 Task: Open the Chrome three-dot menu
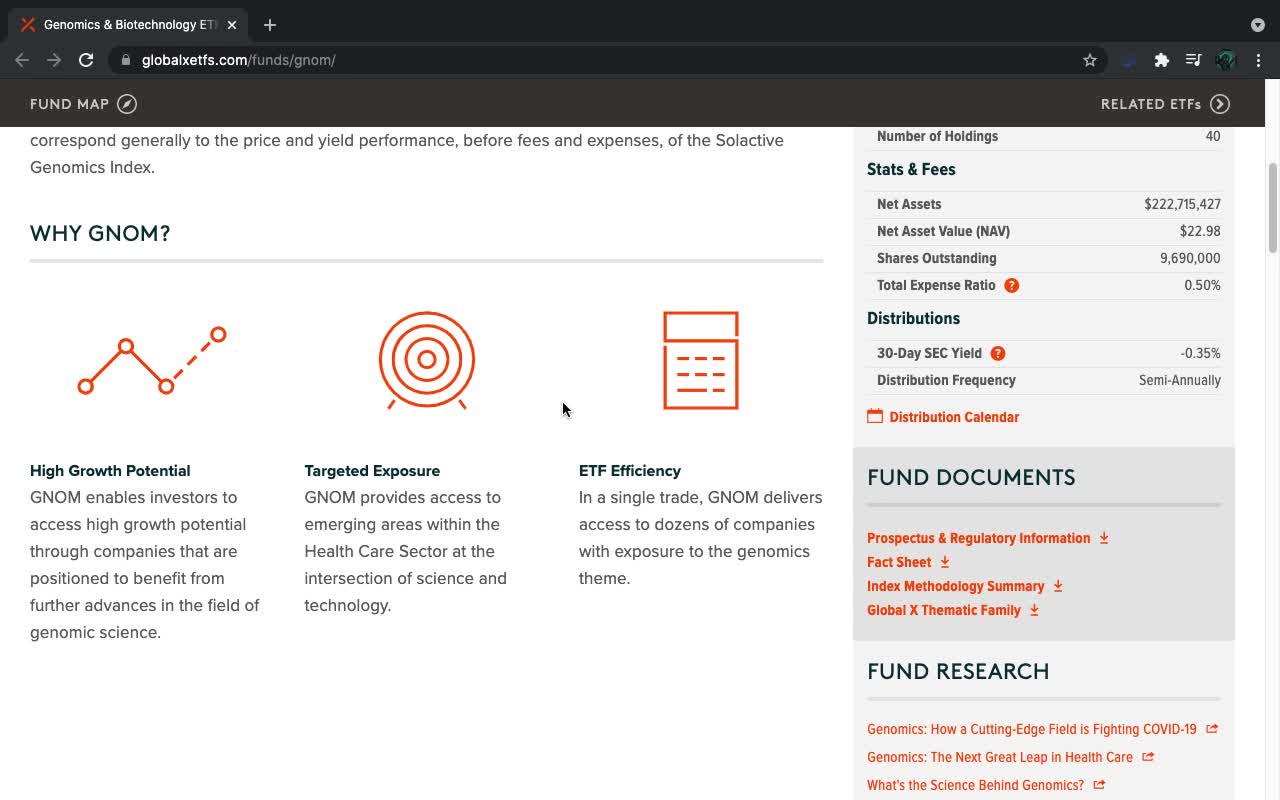tap(1259, 60)
